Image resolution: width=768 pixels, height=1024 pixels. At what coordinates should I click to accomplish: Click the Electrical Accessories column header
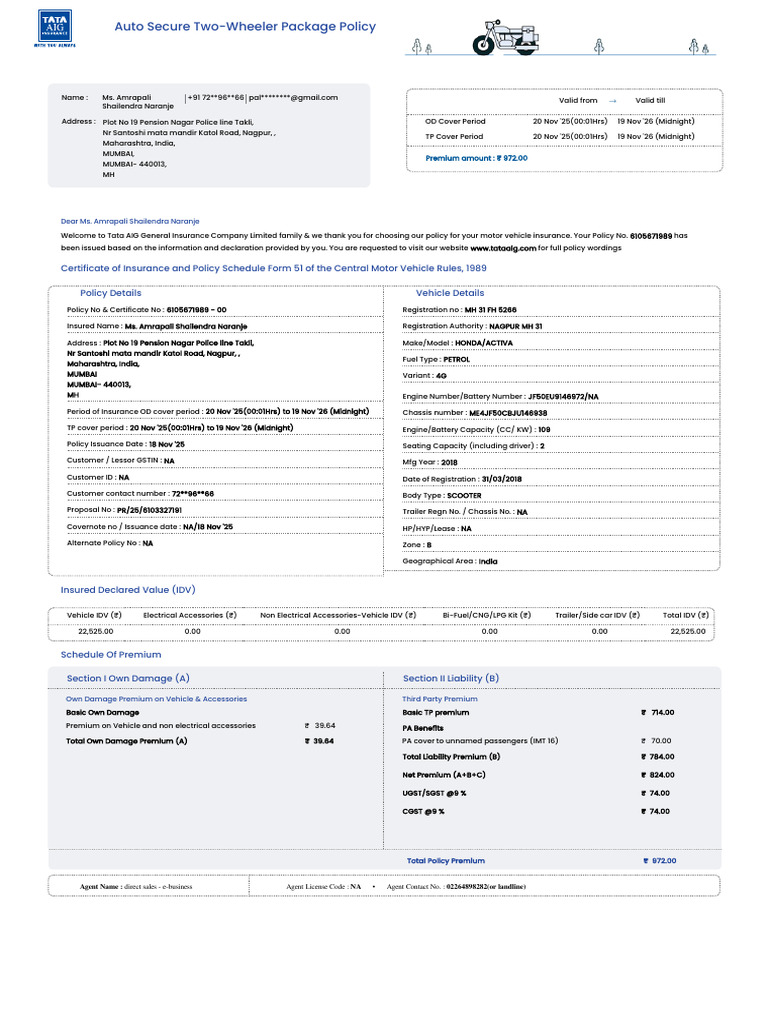tap(189, 615)
